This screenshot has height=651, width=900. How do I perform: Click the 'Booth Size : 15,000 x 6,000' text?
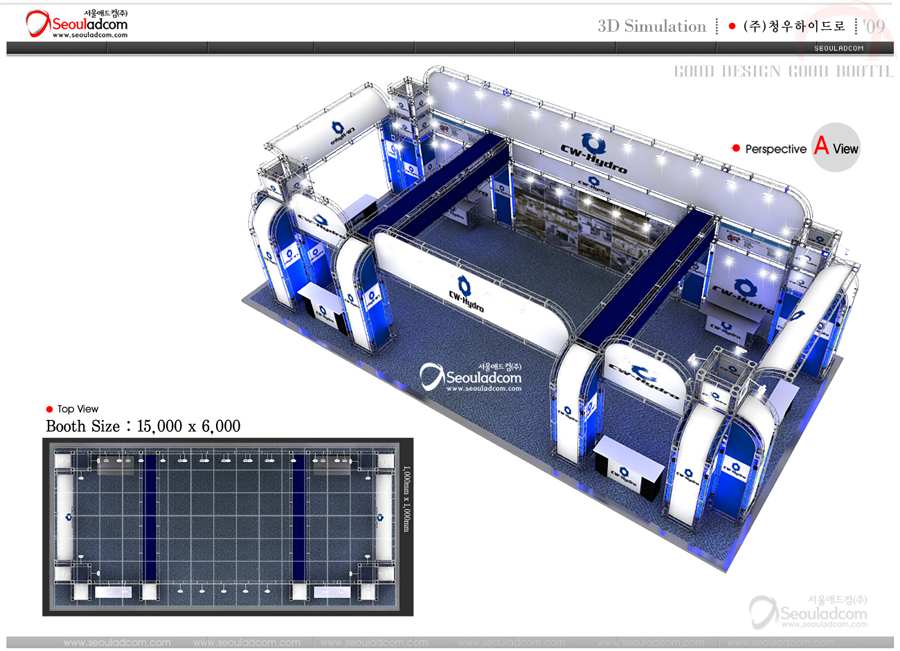point(143,426)
